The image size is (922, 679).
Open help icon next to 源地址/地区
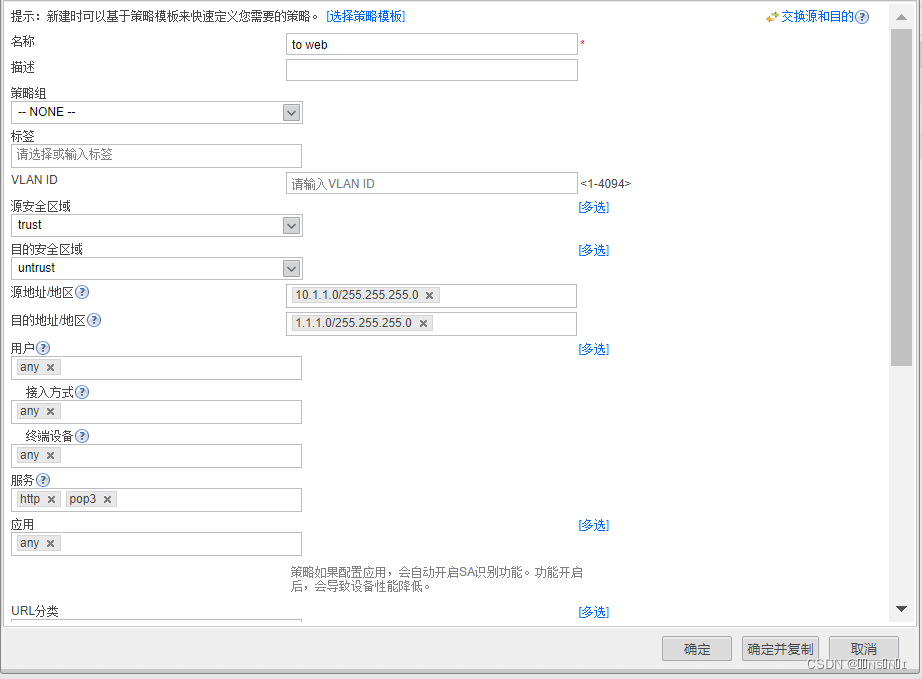82,292
